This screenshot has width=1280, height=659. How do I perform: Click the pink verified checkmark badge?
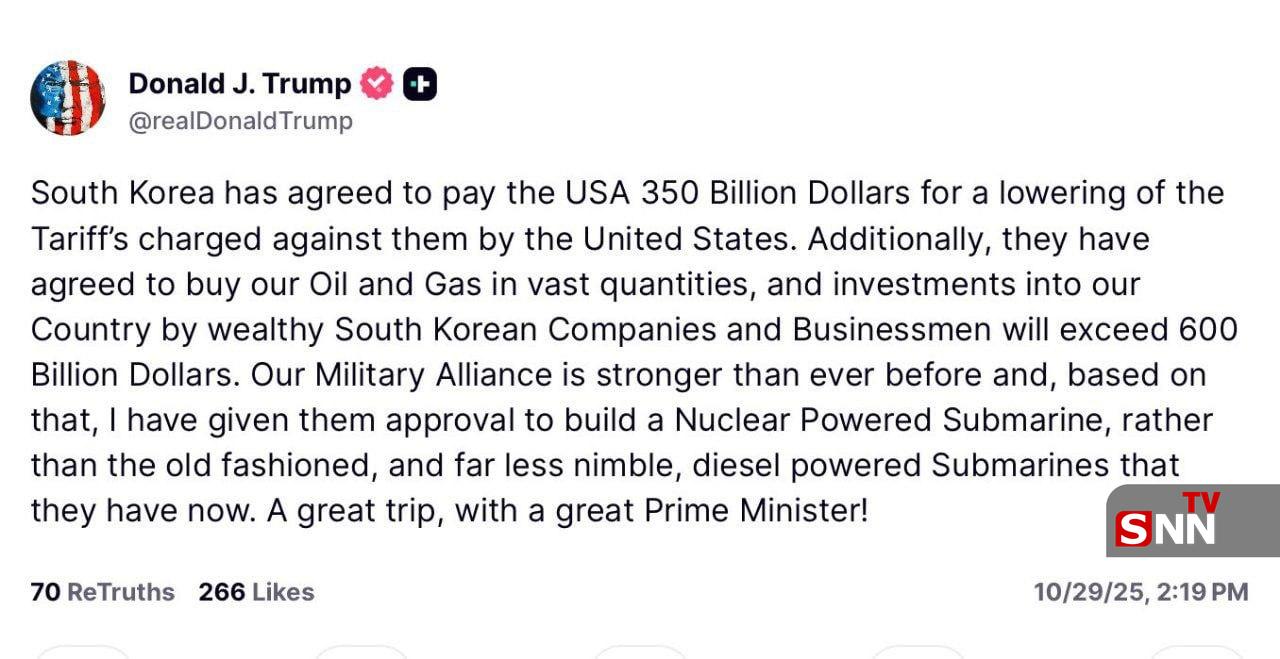376,84
